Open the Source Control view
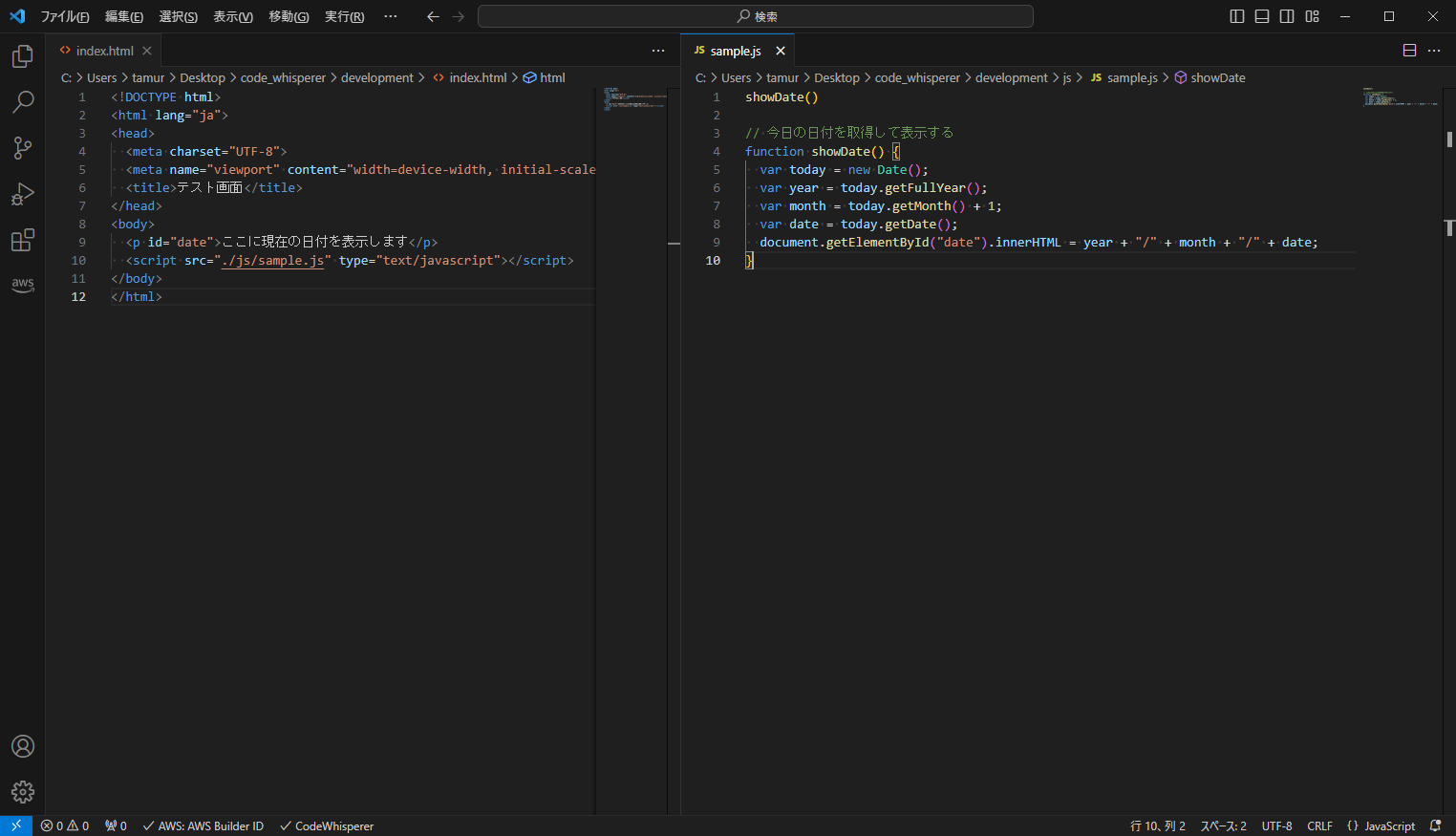 pos(23,148)
